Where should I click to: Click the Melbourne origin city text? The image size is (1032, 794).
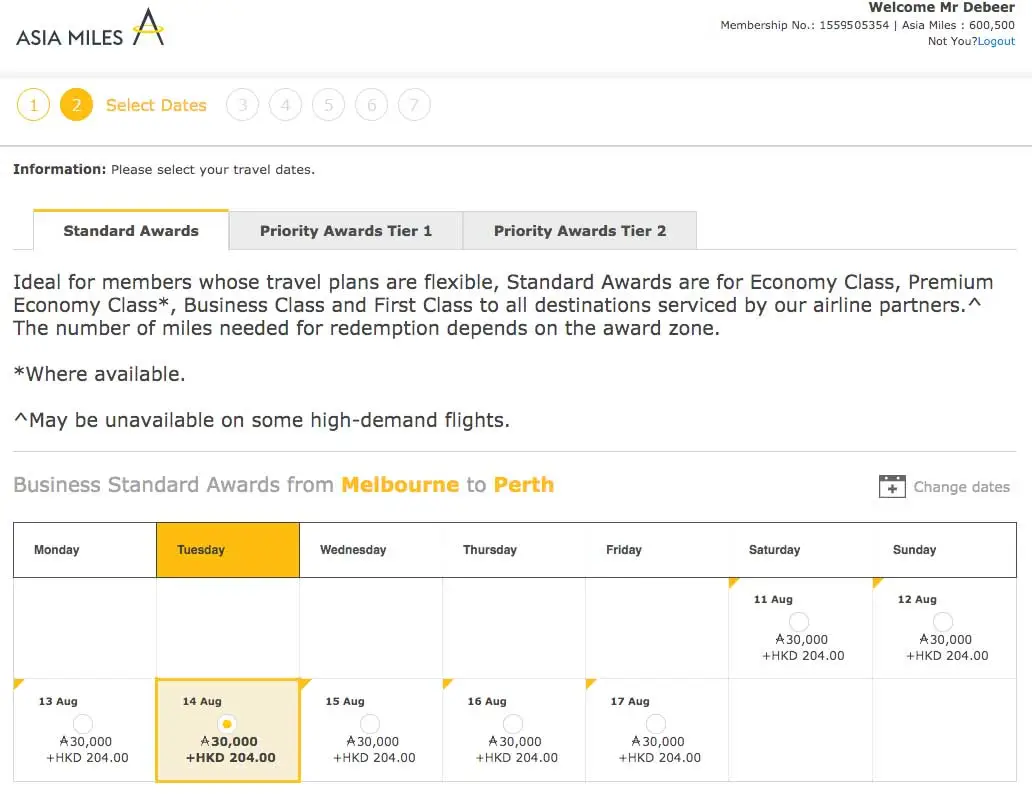(x=400, y=485)
